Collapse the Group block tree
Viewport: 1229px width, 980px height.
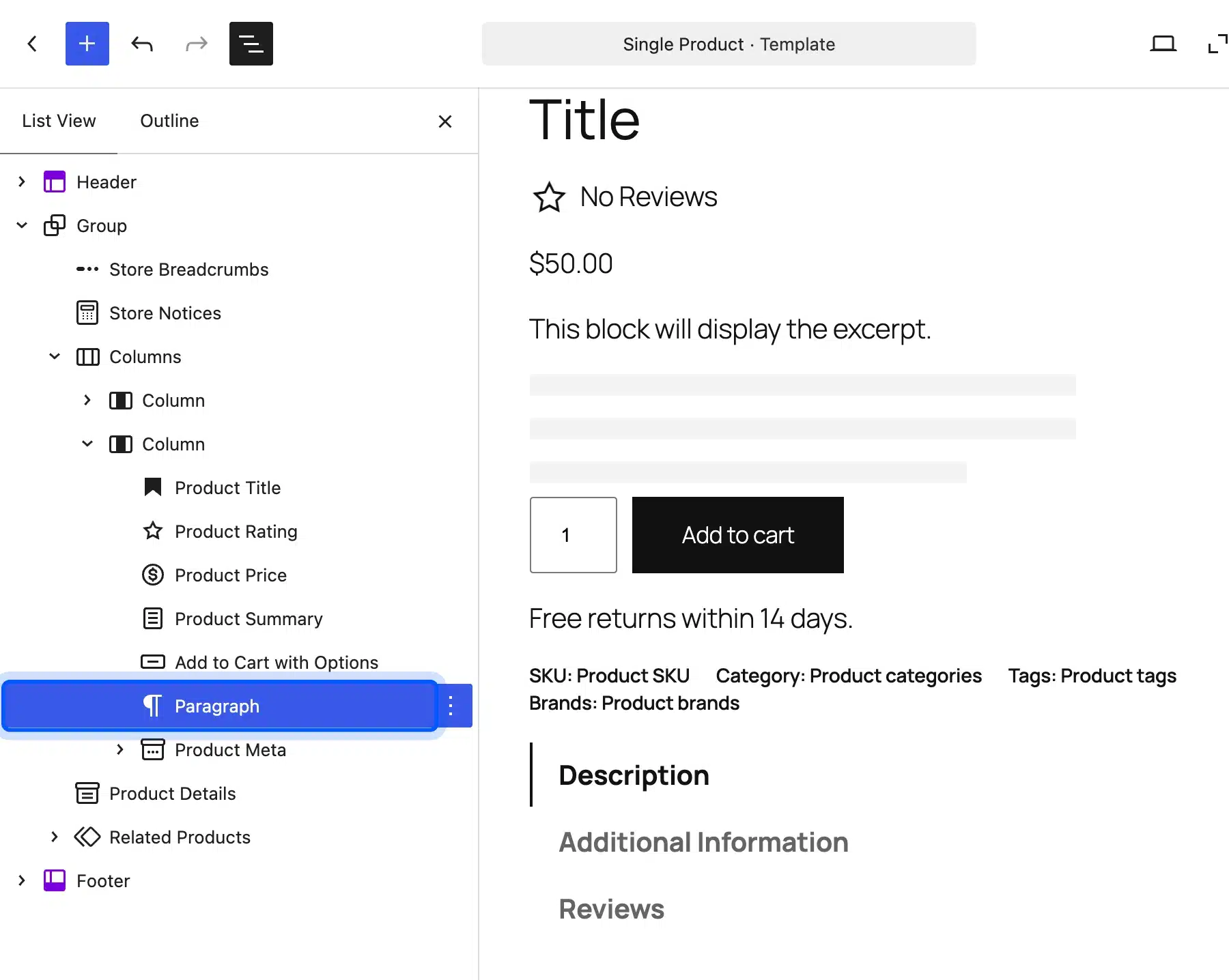(x=22, y=225)
